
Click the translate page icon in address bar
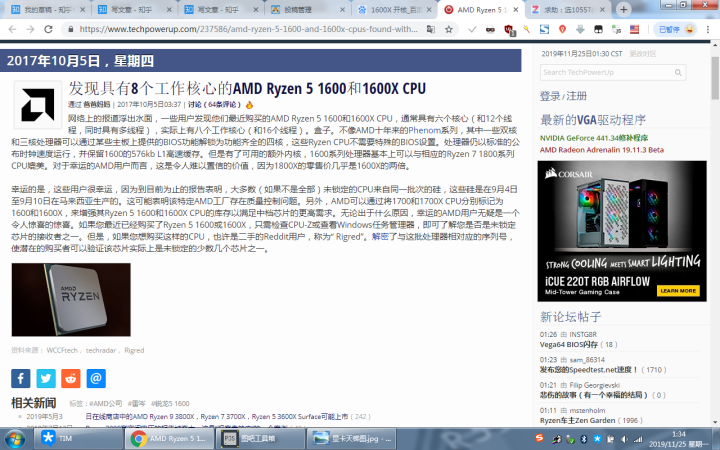coord(431,29)
